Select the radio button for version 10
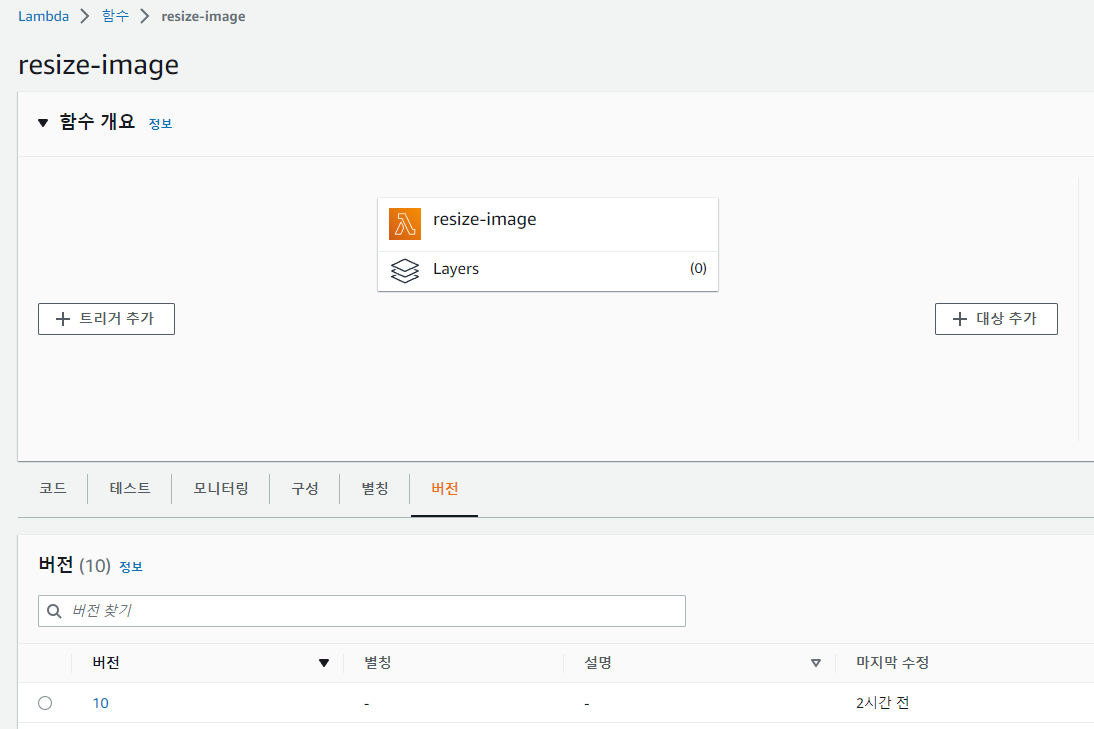Viewport: 1094px width, 729px height. 45,702
